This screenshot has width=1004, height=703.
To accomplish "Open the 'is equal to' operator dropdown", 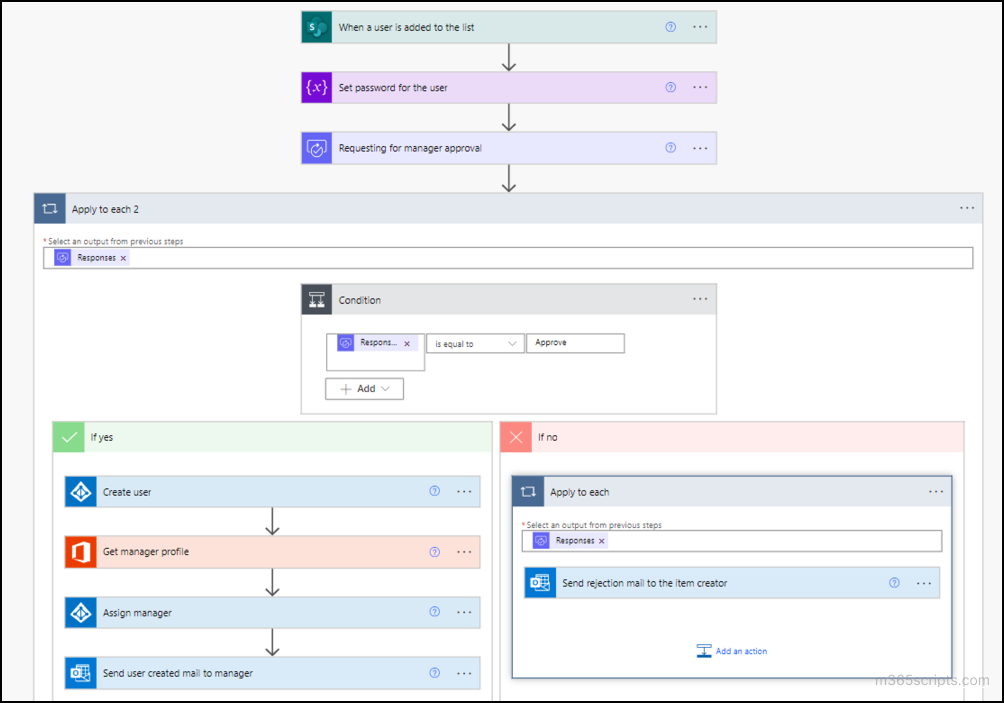I will pyautogui.click(x=475, y=344).
